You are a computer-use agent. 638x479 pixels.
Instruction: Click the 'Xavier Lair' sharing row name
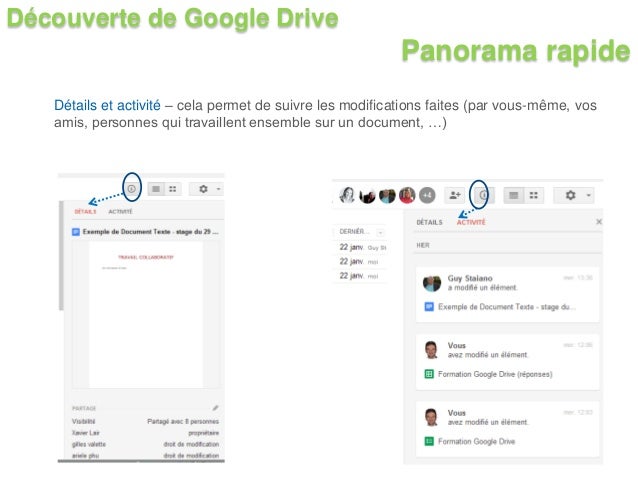pyautogui.click(x=86, y=433)
